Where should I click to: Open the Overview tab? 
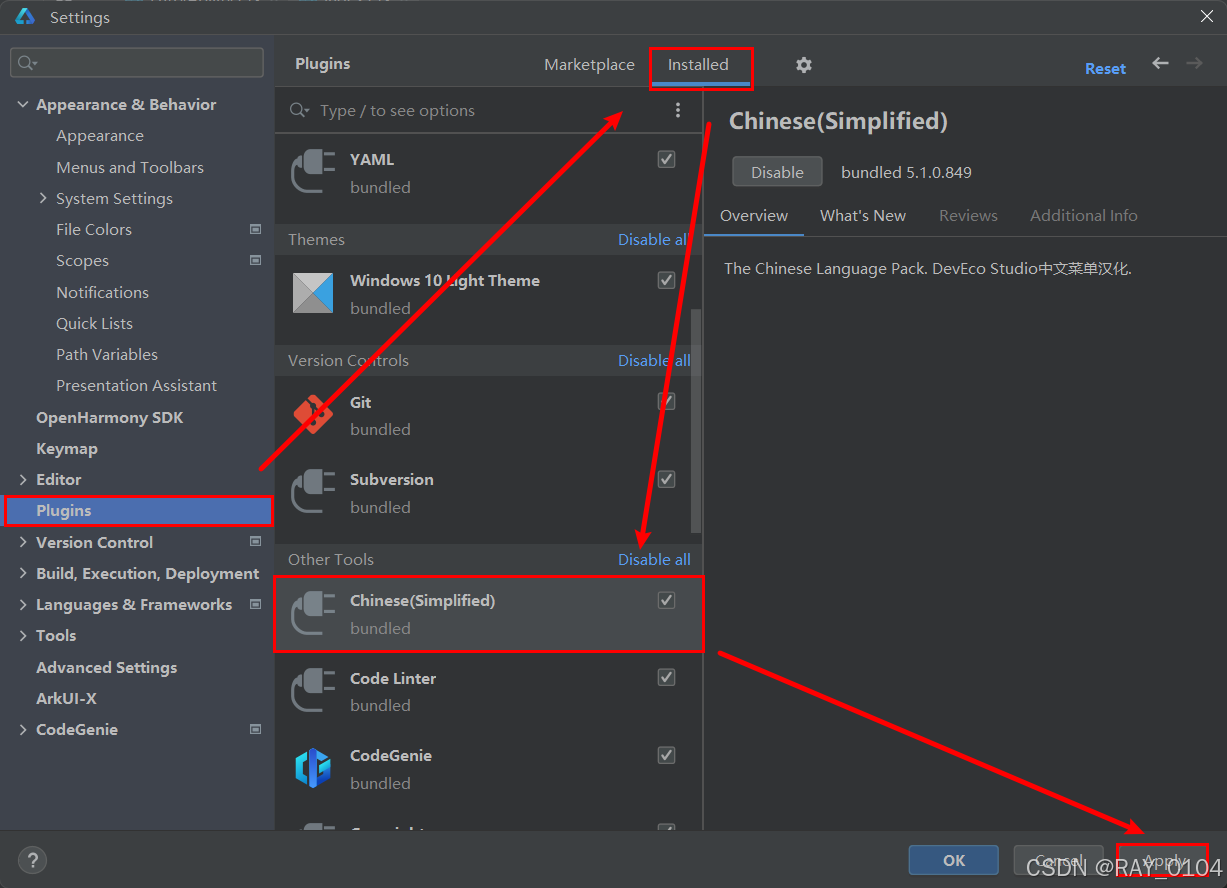point(754,215)
